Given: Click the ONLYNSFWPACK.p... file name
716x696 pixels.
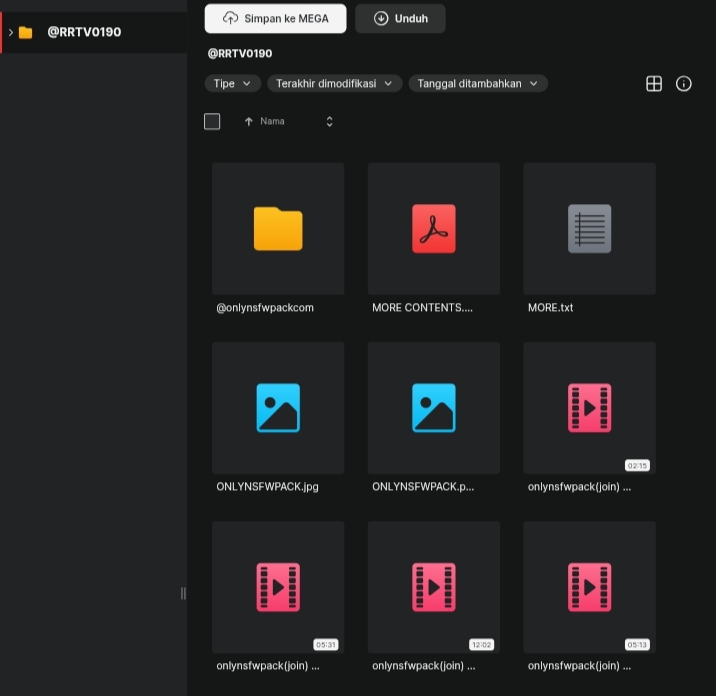Looking at the screenshot, I should click(423, 487).
